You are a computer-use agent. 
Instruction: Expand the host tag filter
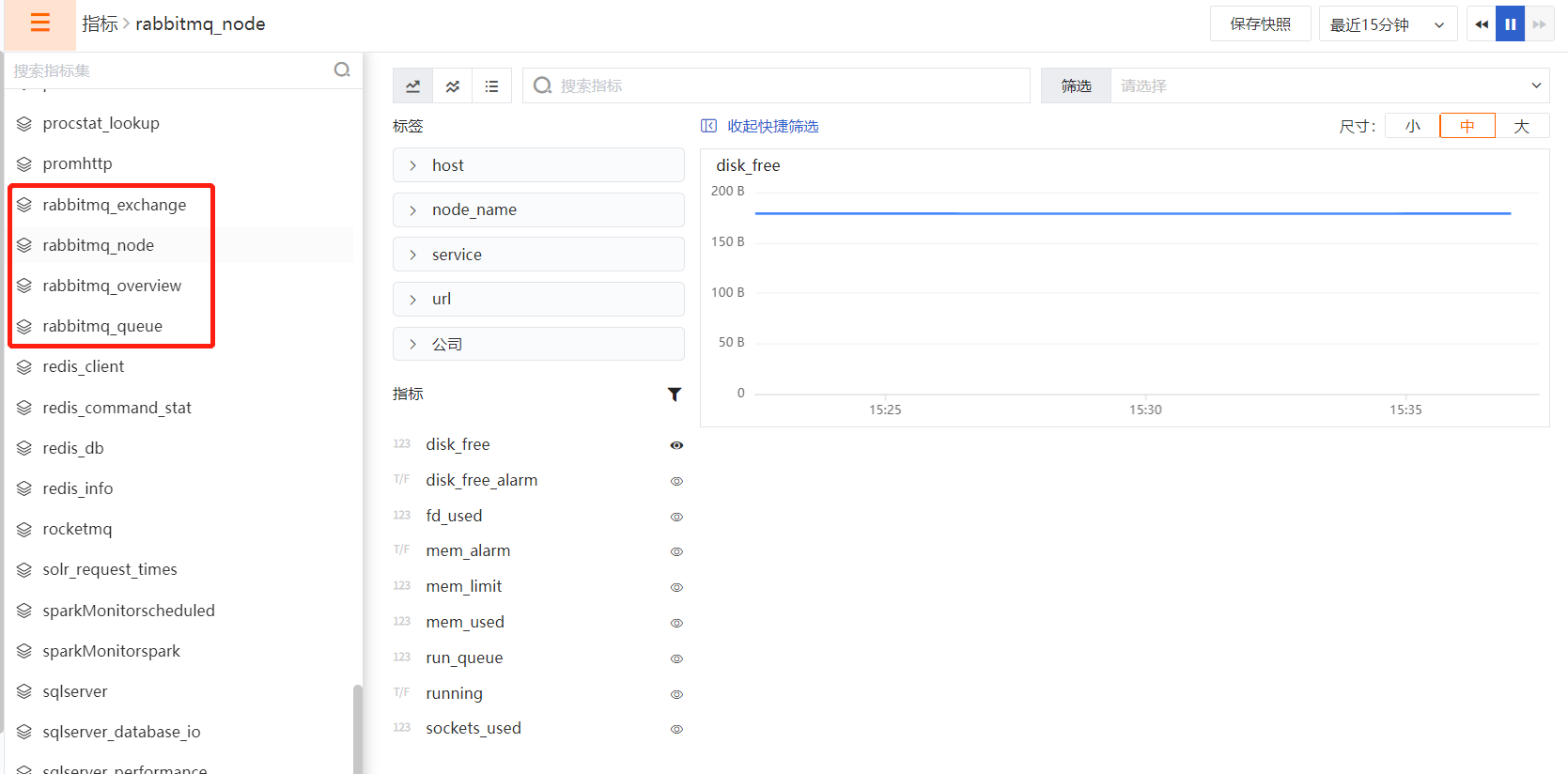point(537,165)
